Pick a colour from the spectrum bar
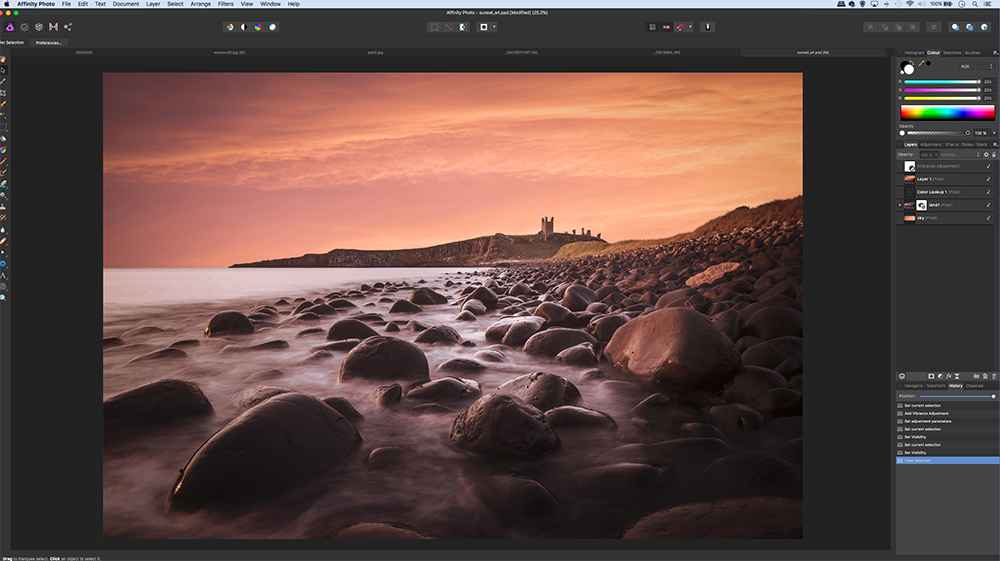1000x561 pixels. pos(947,113)
